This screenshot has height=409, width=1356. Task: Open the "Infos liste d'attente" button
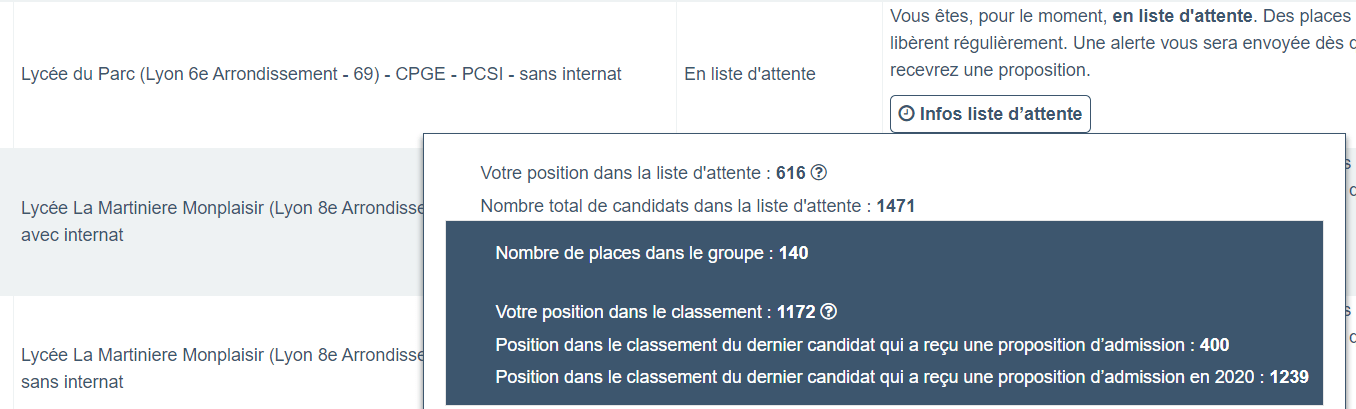pyautogui.click(x=990, y=114)
